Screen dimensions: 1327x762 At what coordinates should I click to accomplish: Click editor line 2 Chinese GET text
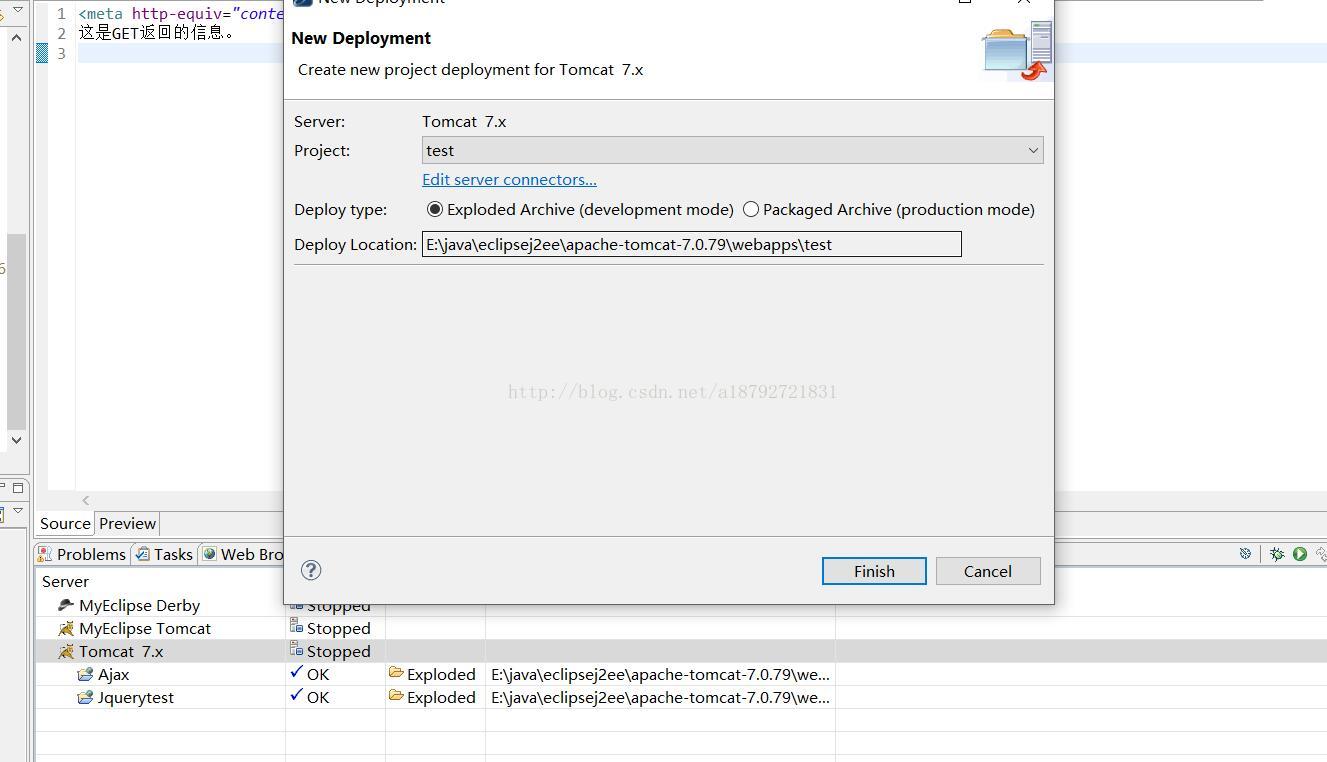pyautogui.click(x=157, y=33)
